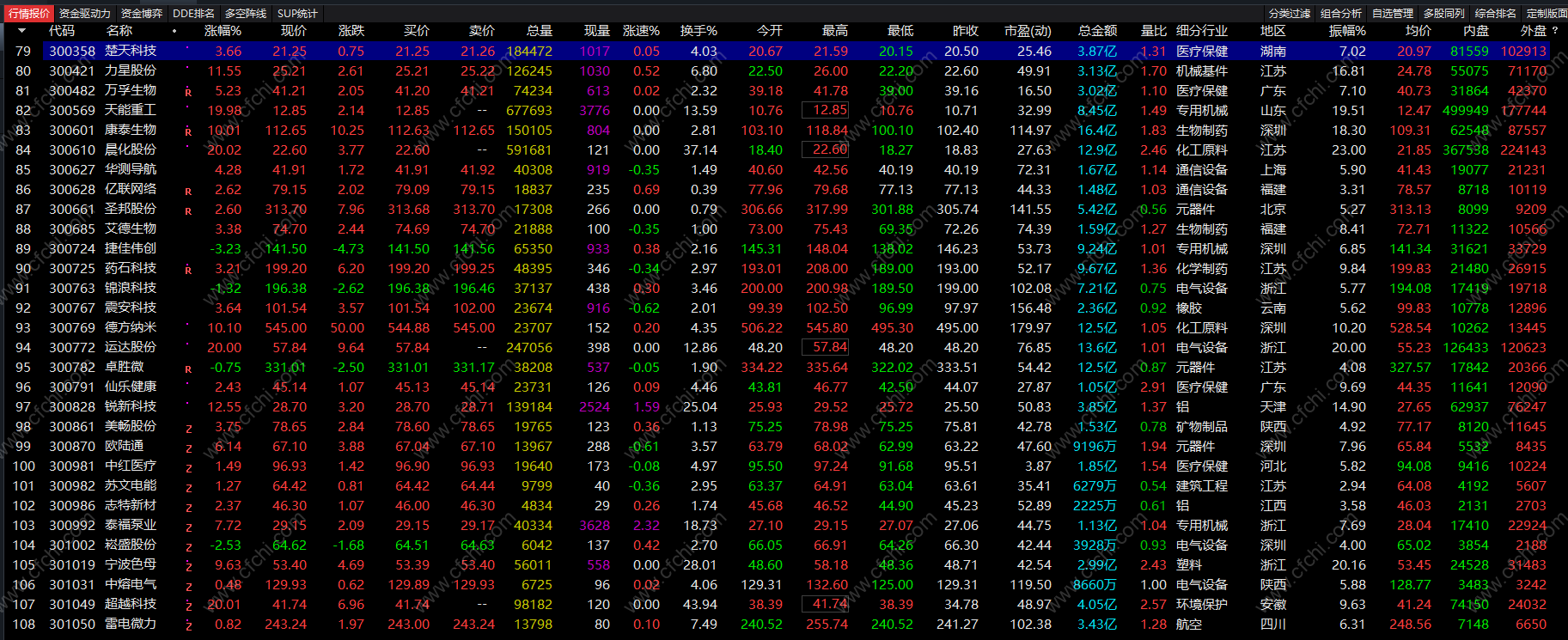Image resolution: width=1568 pixels, height=640 pixels.
Task: Sort by 名称 column header
Action: 119,31
